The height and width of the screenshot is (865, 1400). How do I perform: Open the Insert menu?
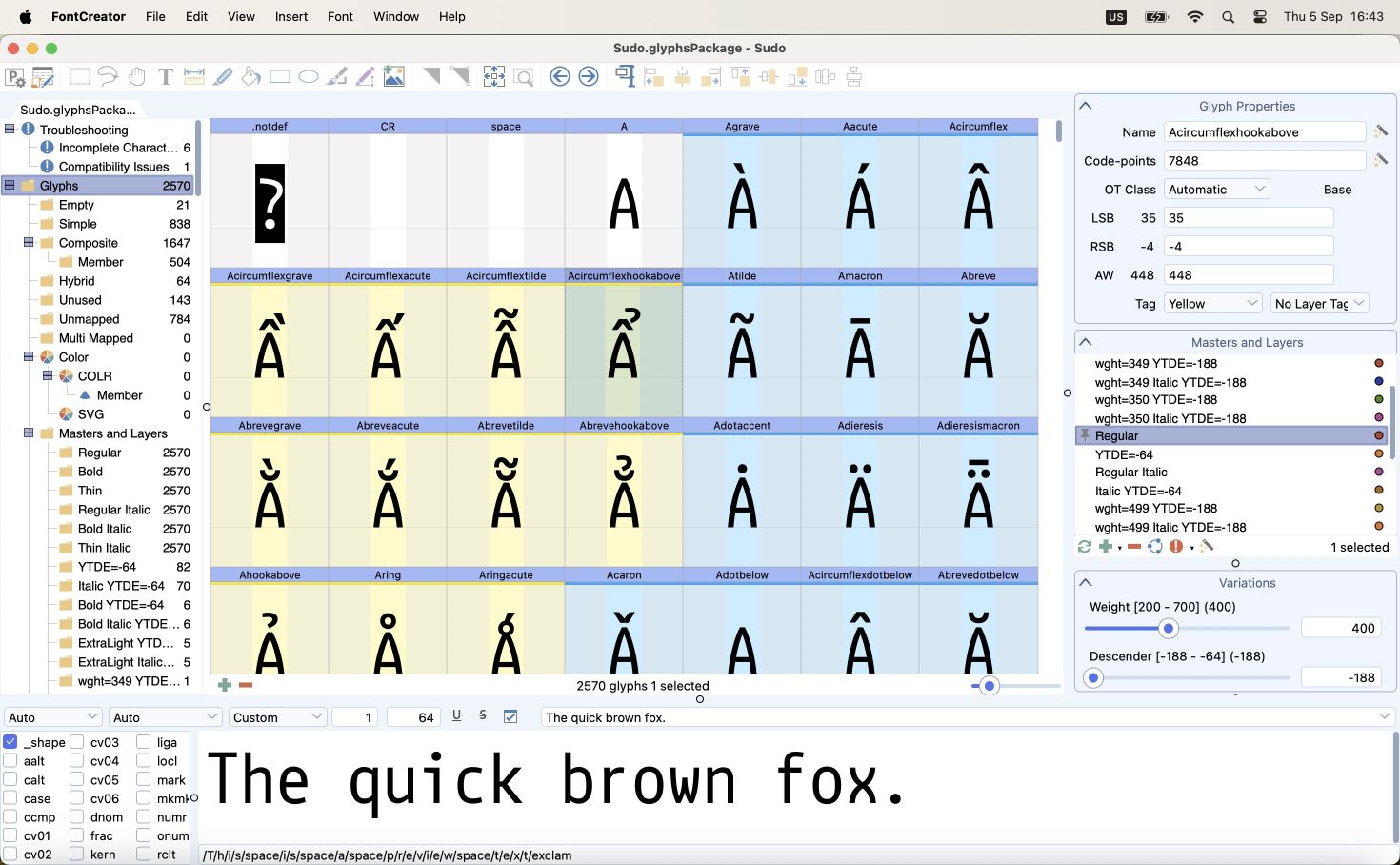(290, 16)
